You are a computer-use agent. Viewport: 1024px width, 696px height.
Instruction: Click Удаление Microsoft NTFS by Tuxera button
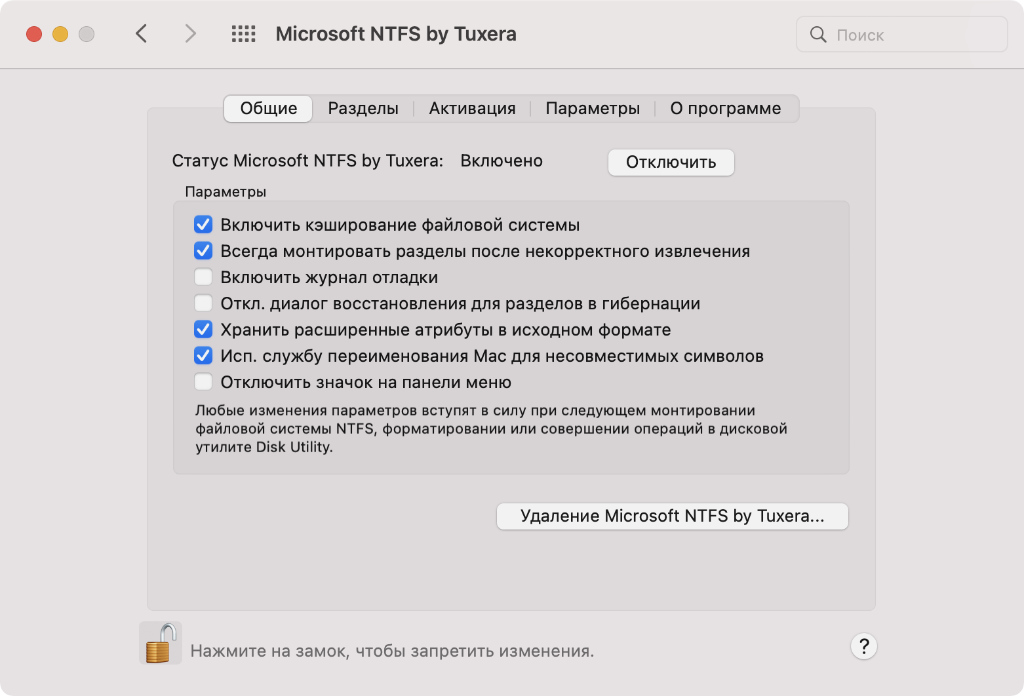[672, 516]
